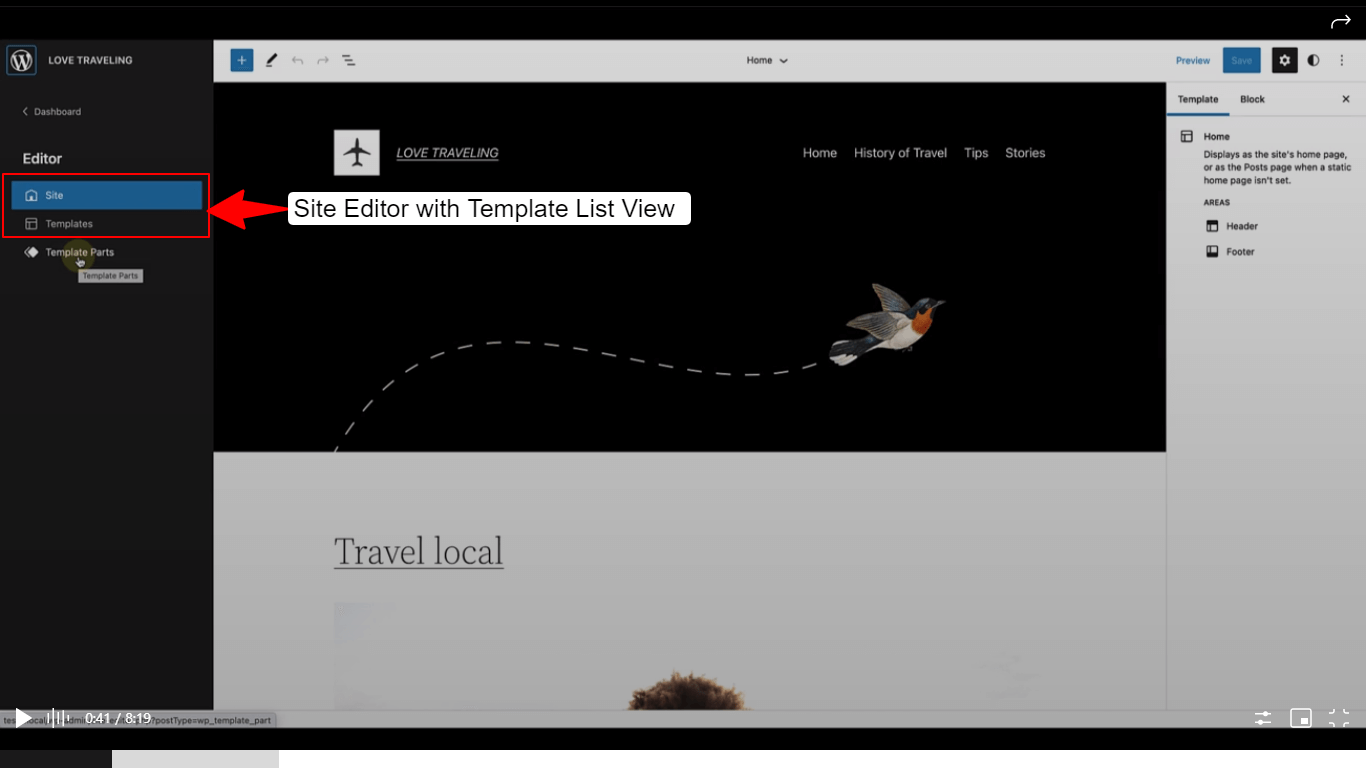
Task: Open the three-dot Options menu
Action: click(1342, 60)
